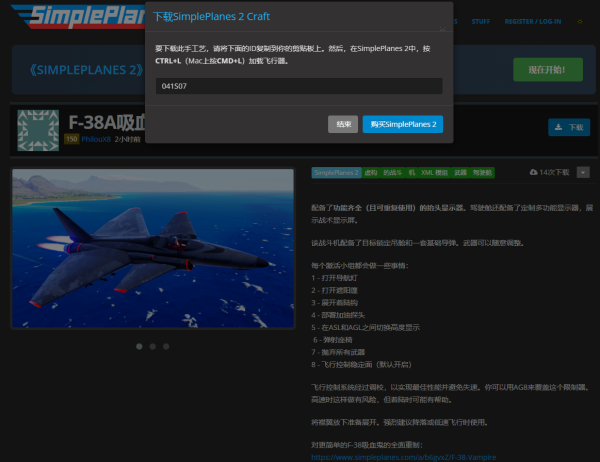Click the 结束 button in the dialog

(x=343, y=124)
